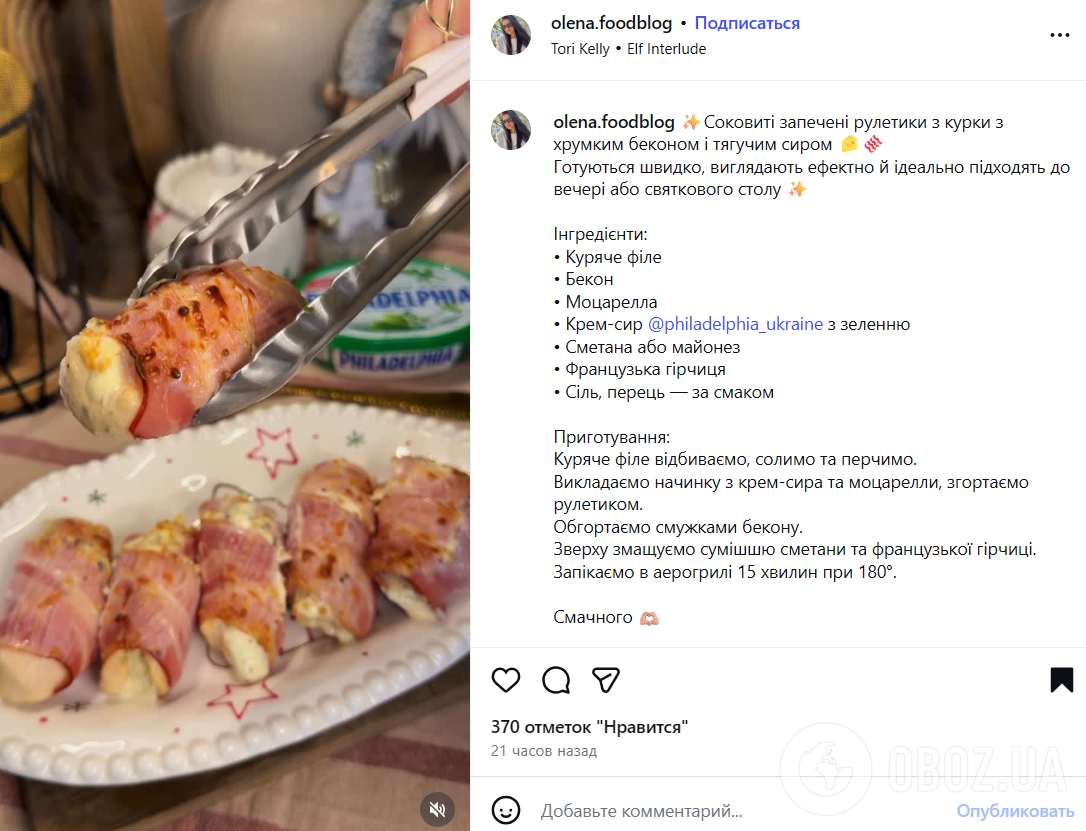Save the post with the bookmark icon
Image resolution: width=1086 pixels, height=831 pixels.
(x=1060, y=680)
